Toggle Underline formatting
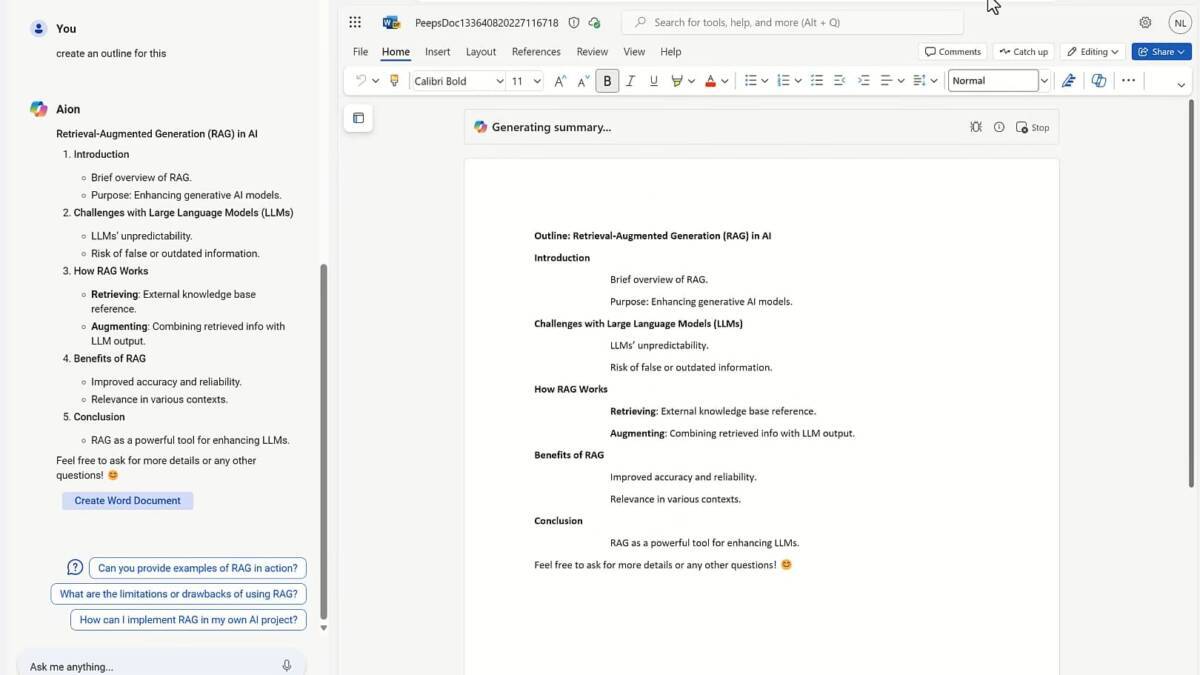 pyautogui.click(x=654, y=81)
